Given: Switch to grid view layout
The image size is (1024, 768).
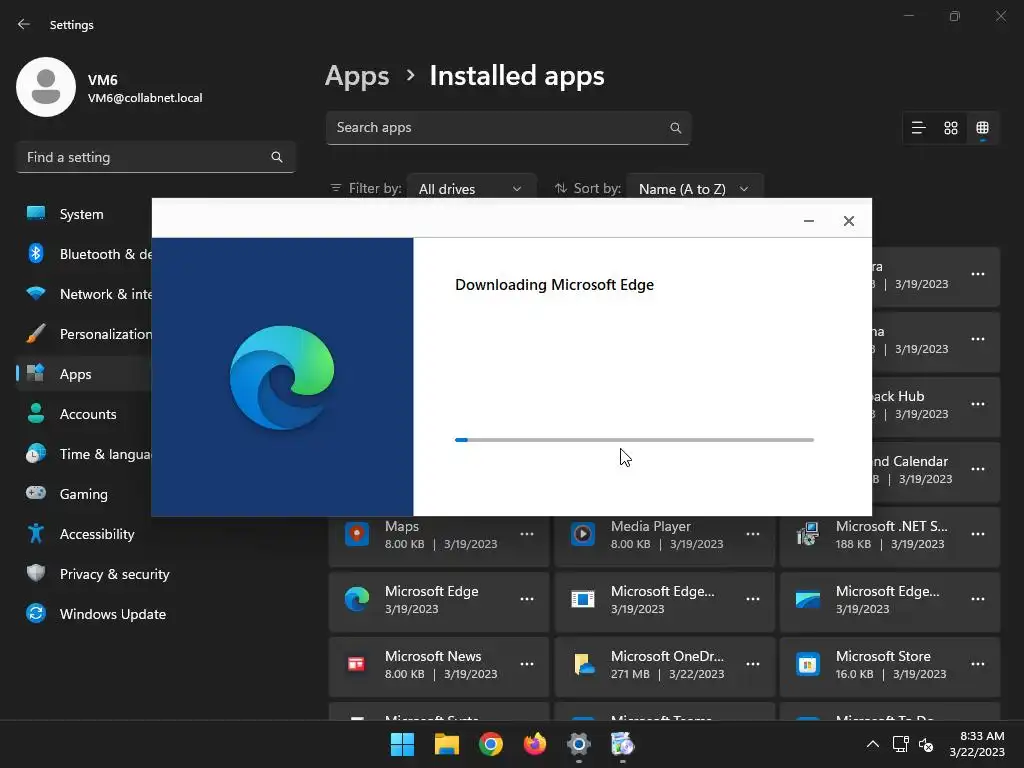Looking at the screenshot, I should click(x=951, y=128).
